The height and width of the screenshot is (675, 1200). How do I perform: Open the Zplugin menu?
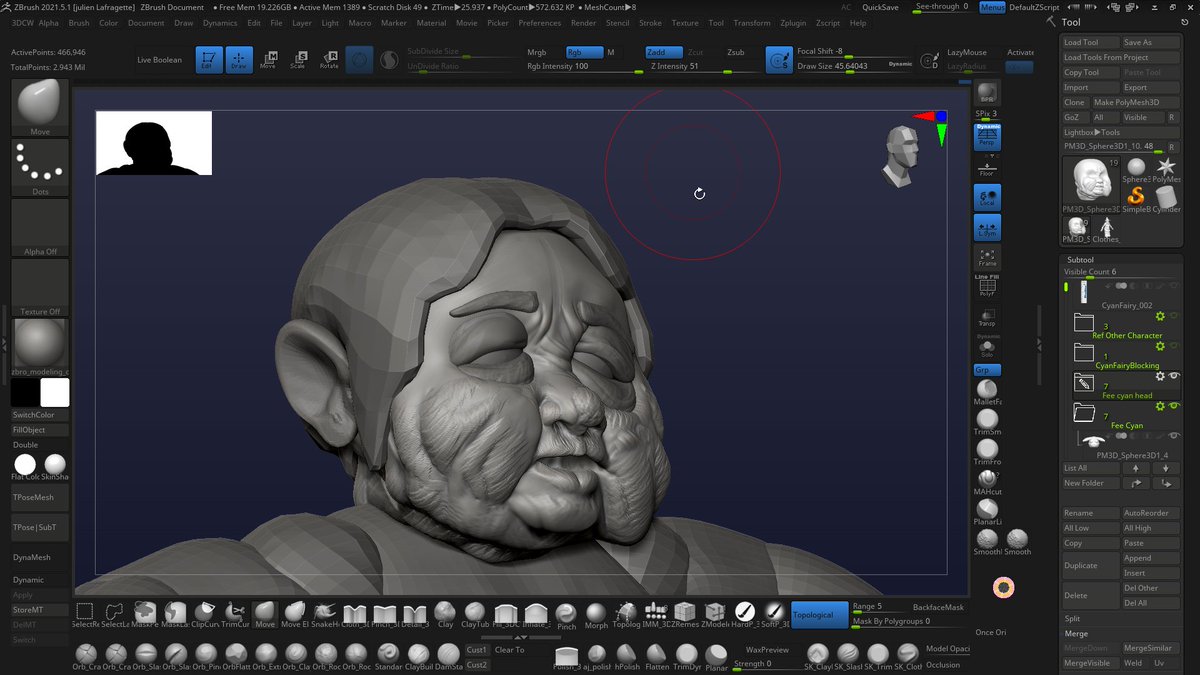click(793, 23)
